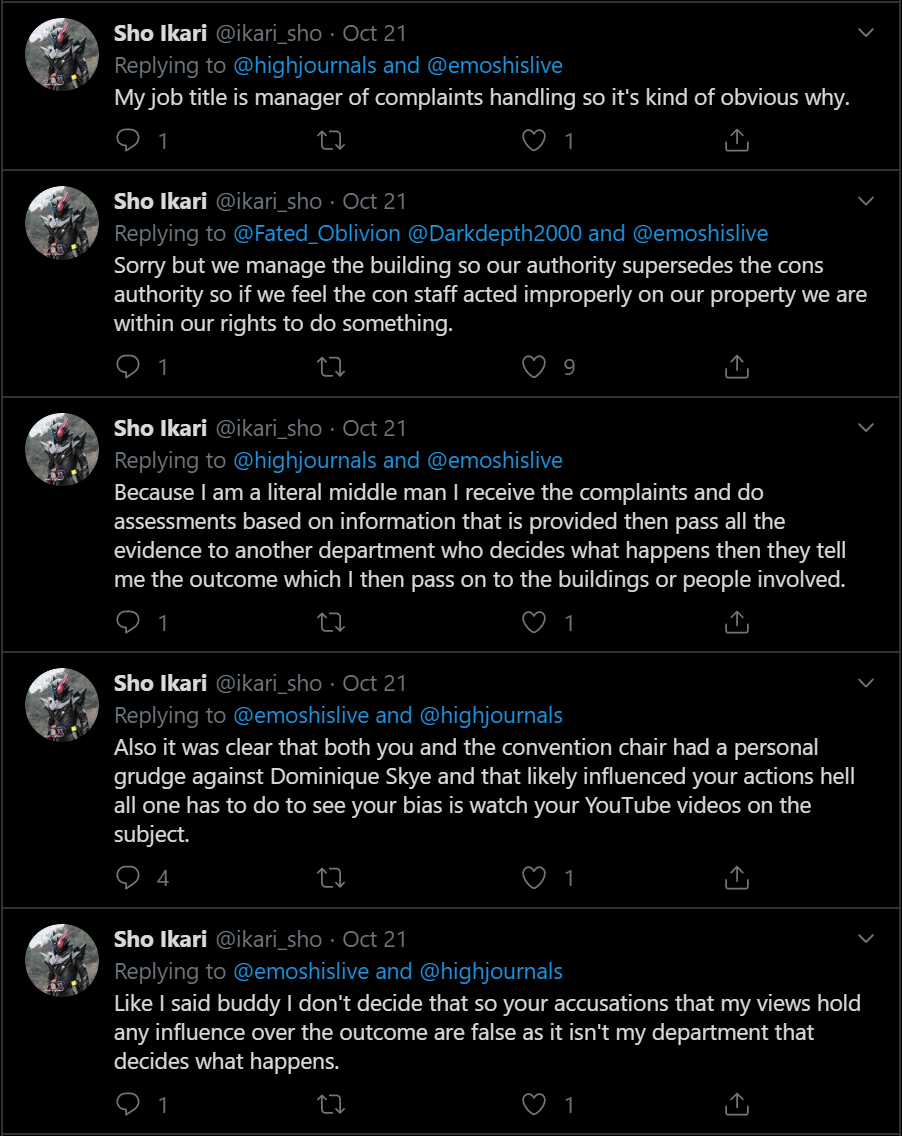This screenshot has width=902, height=1136.
Task: Expand the menu chevron on the 'manage the building' tweet
Action: click(x=866, y=201)
